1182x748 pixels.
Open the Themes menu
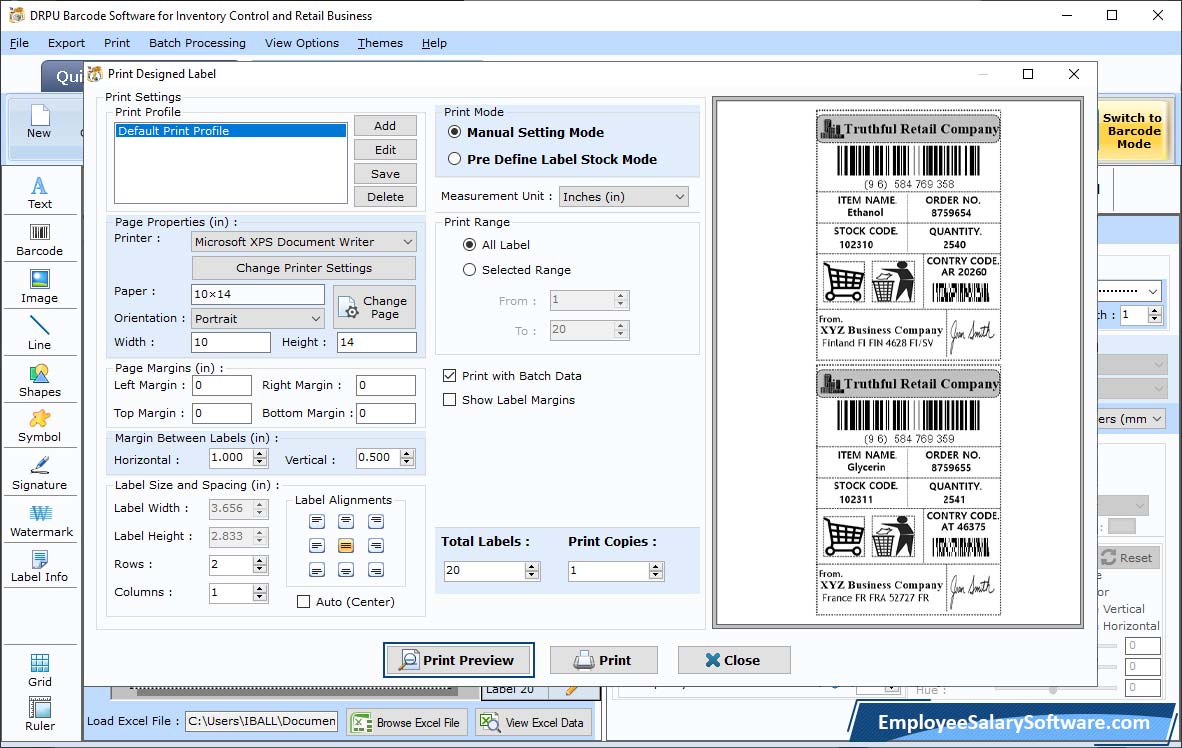tap(380, 43)
